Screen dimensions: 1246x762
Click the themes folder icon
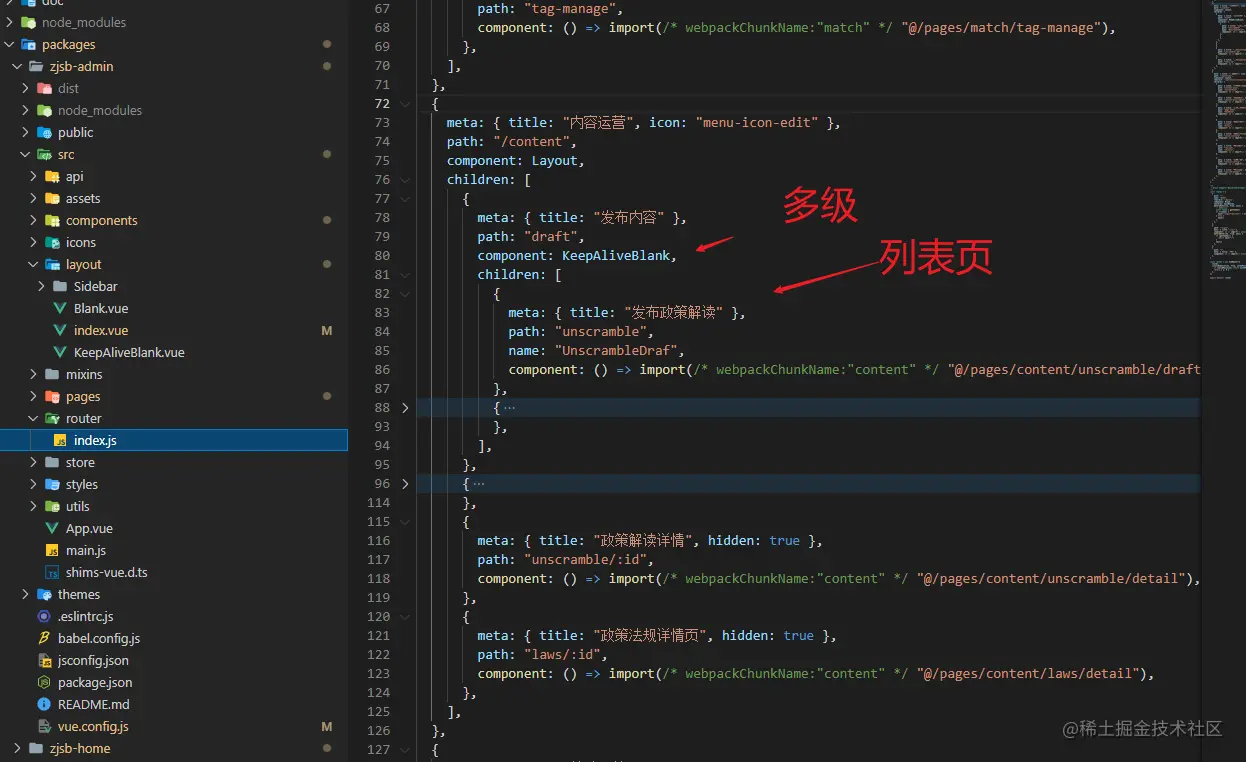pos(44,594)
